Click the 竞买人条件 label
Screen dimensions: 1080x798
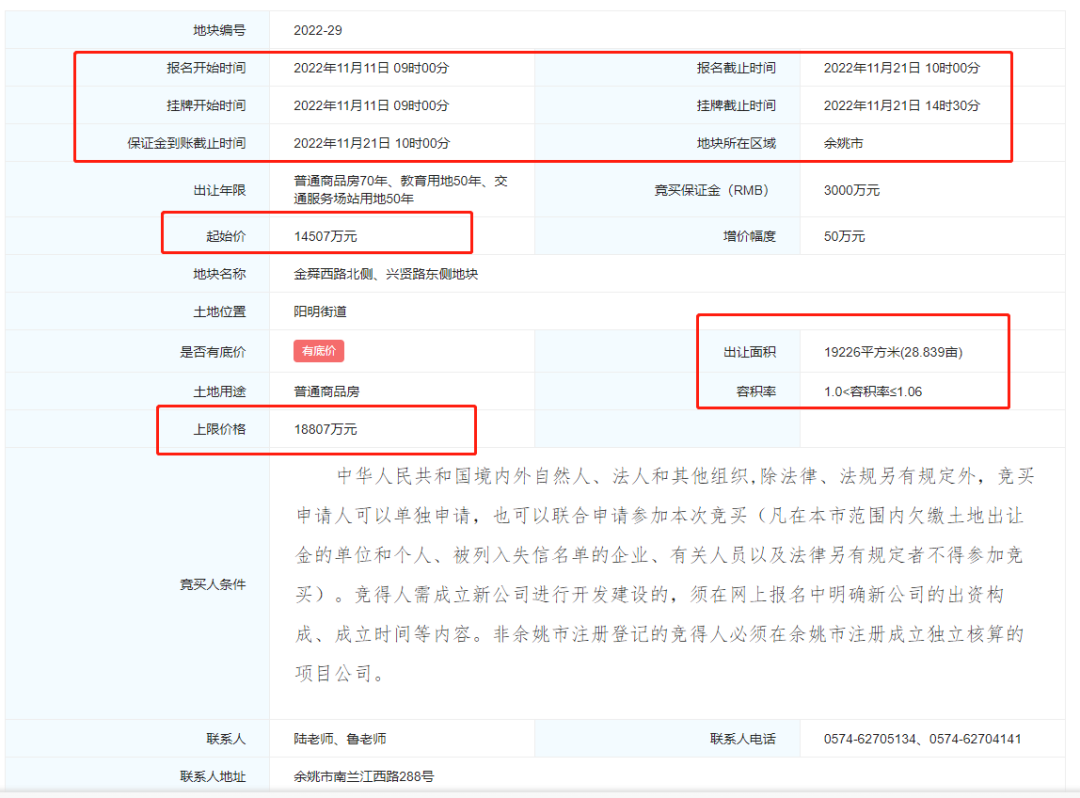213,584
